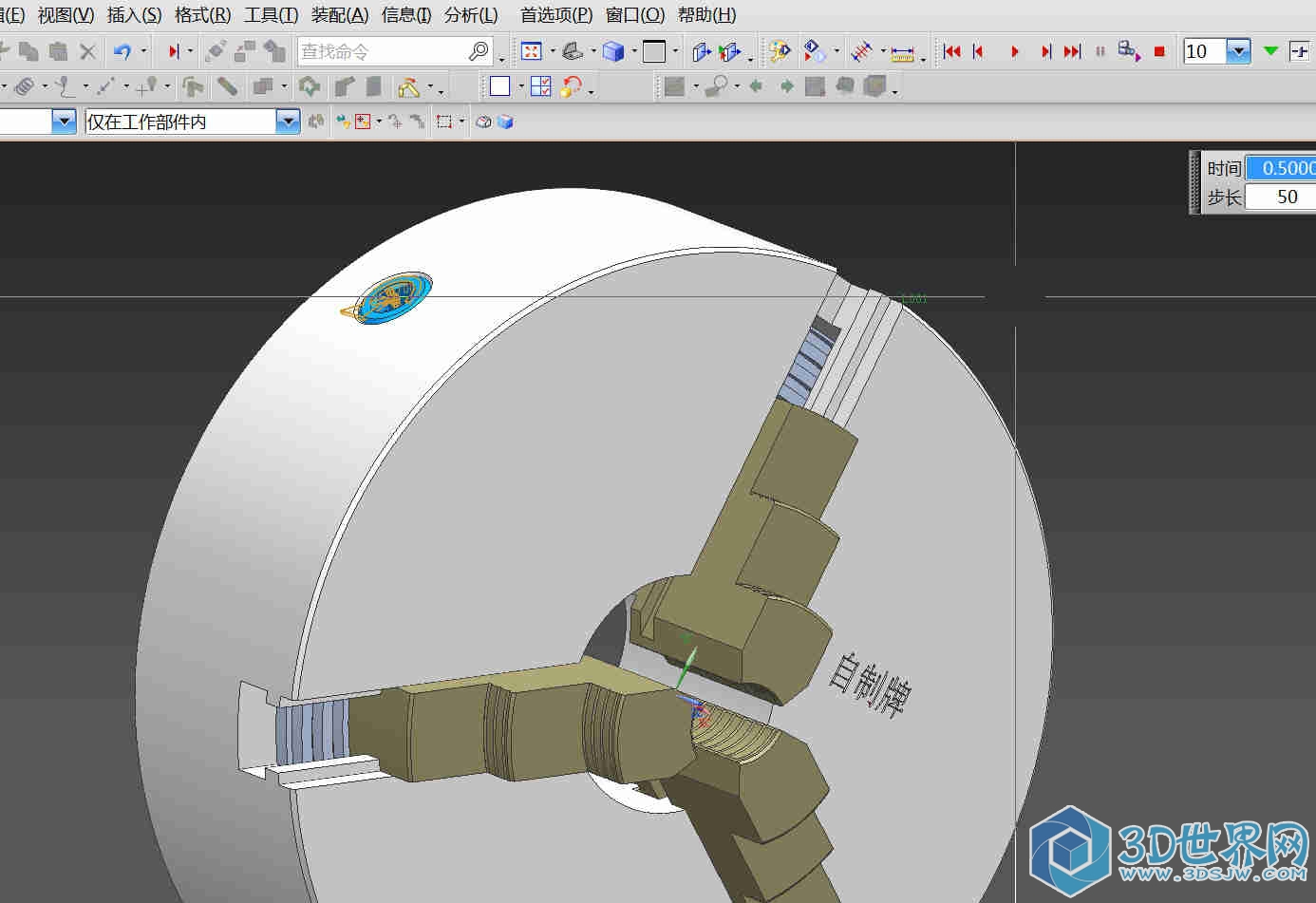Screen dimensions: 1316x903
Task: Expand the background color dropdown arrow
Action: pos(675,51)
